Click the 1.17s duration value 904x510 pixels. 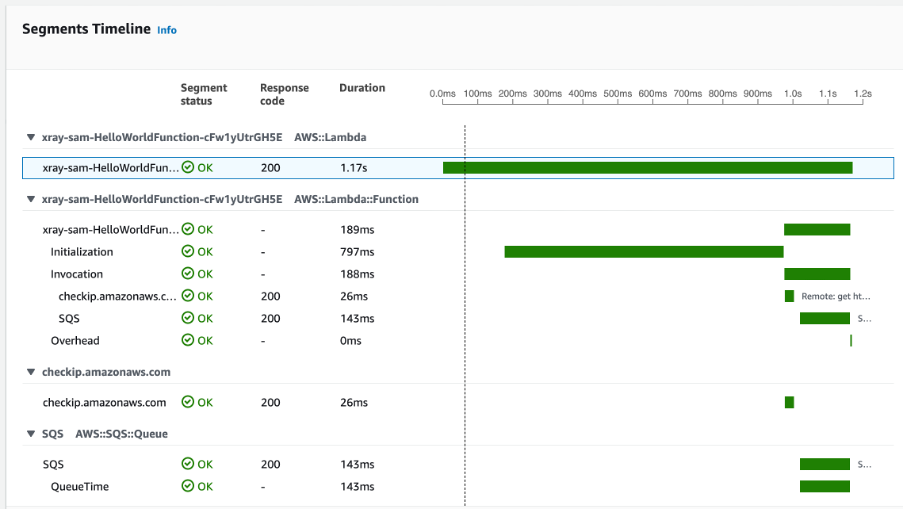point(353,168)
